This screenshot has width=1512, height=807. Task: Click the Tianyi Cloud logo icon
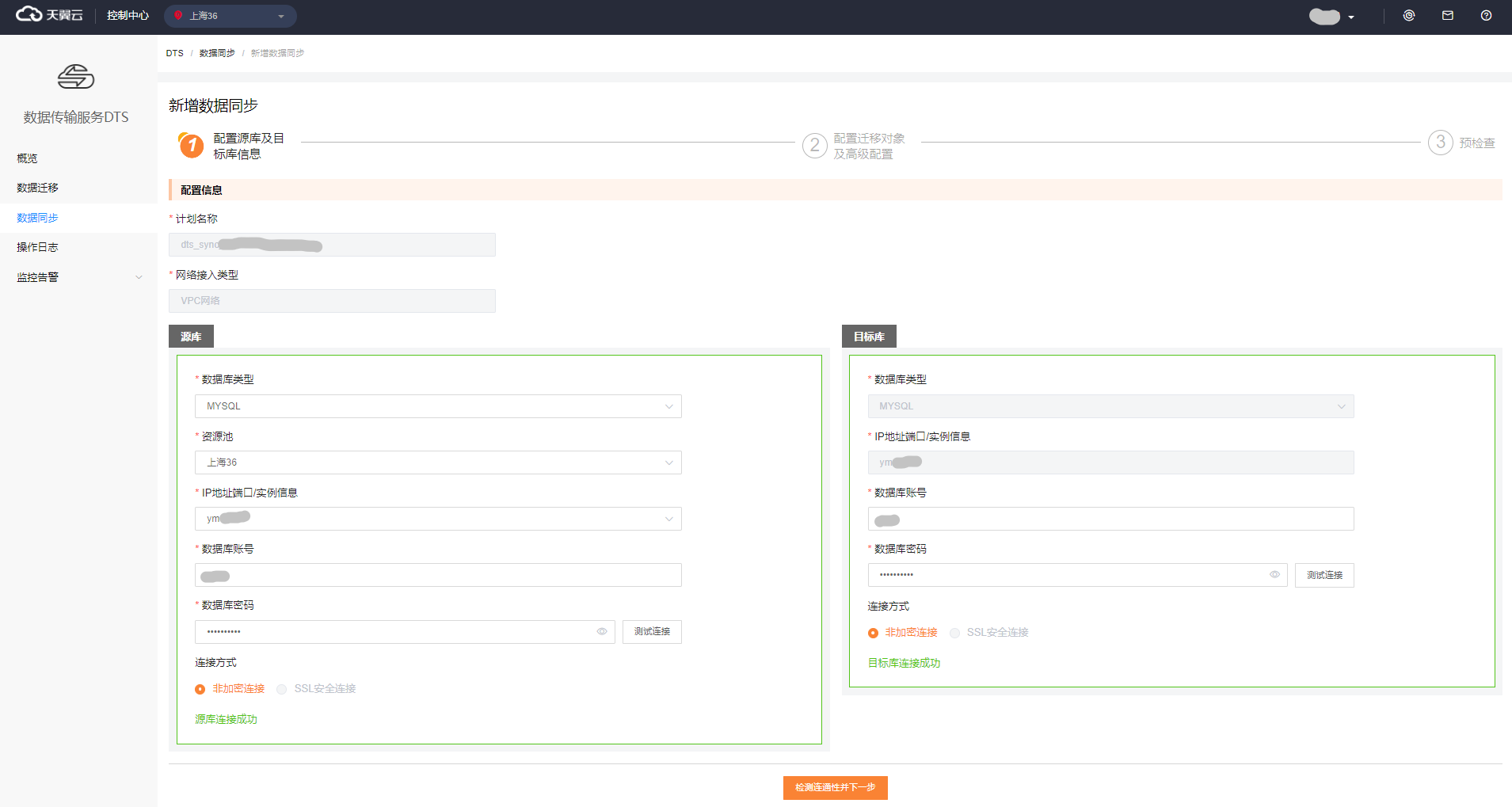click(x=29, y=14)
